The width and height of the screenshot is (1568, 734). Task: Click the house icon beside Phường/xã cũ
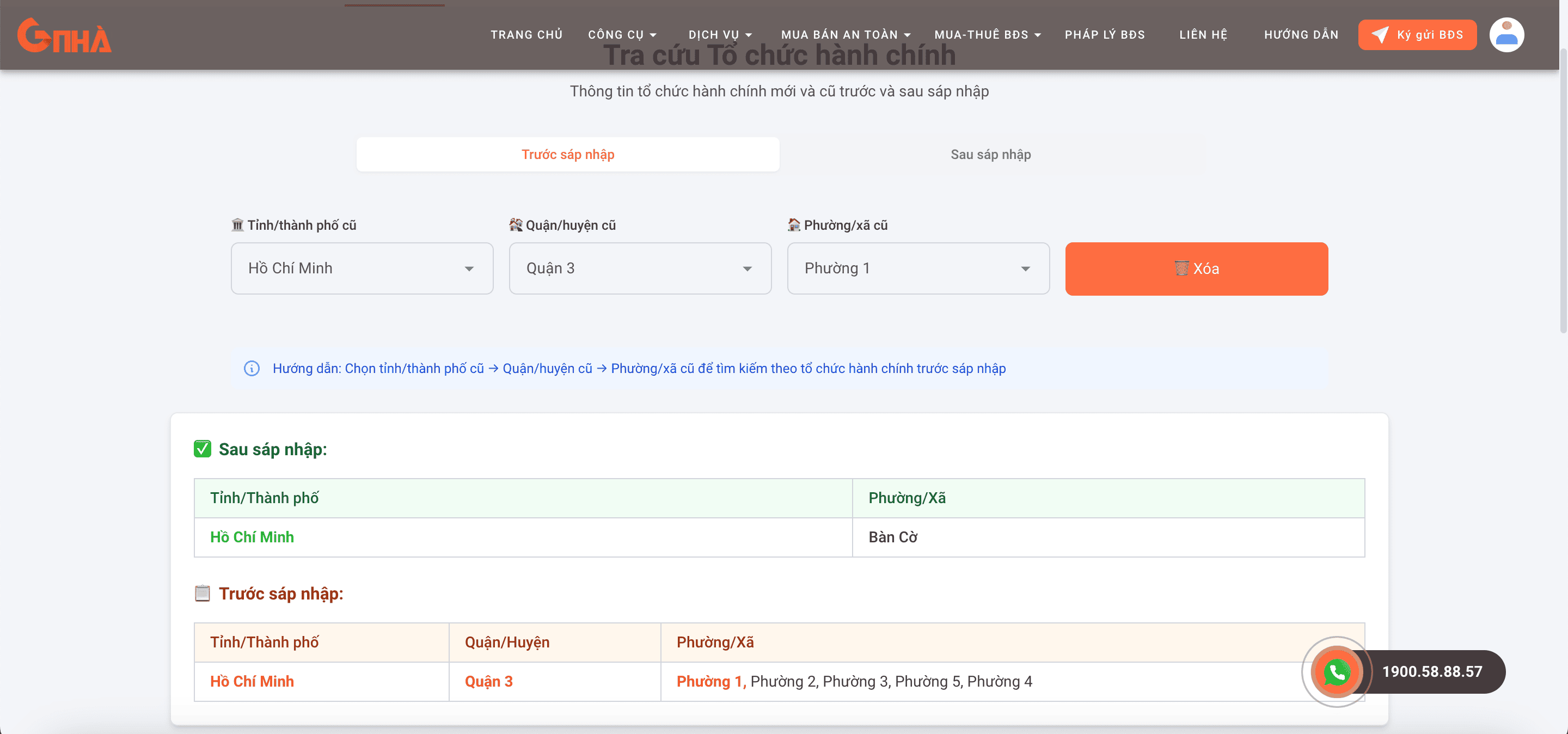794,225
